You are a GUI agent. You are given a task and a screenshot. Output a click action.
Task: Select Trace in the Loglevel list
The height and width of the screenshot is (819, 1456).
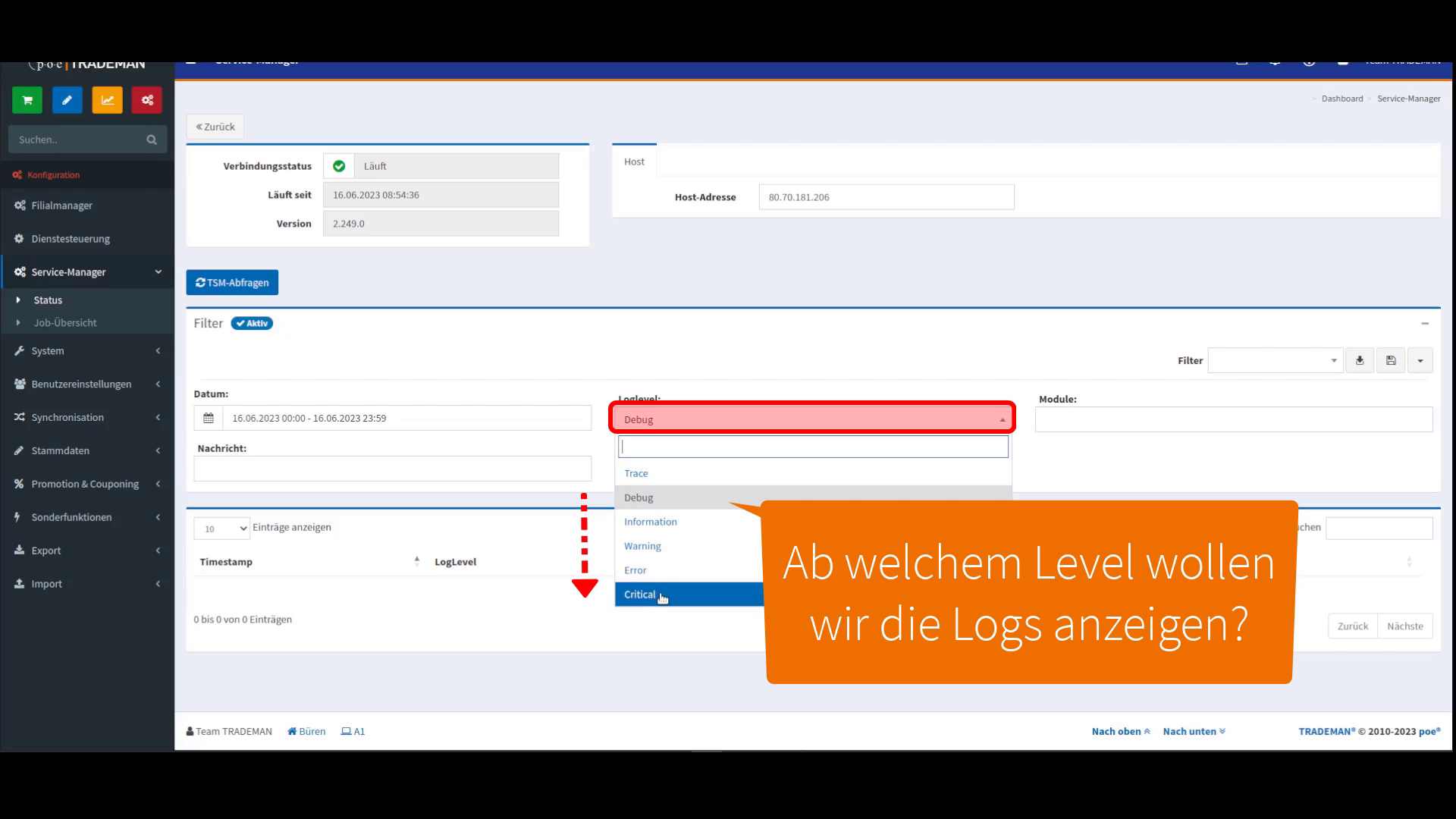pyautogui.click(x=813, y=473)
